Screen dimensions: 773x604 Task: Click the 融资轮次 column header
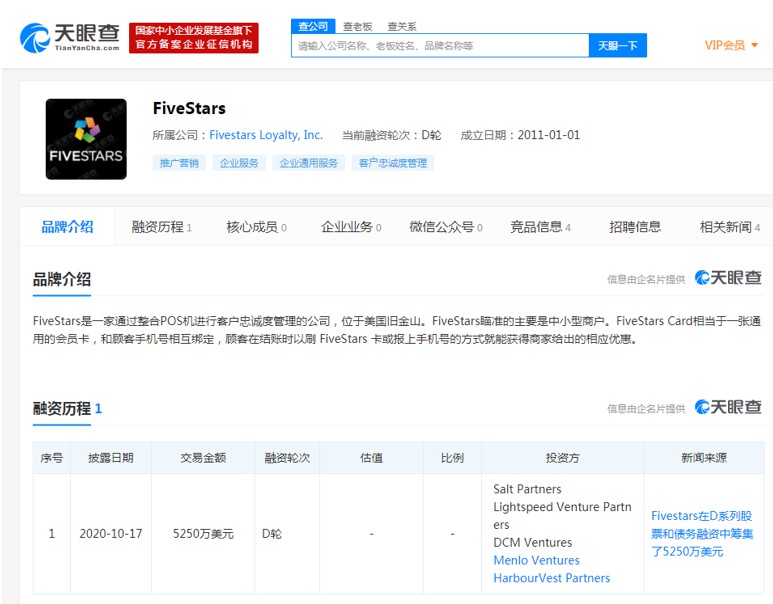(x=287, y=458)
